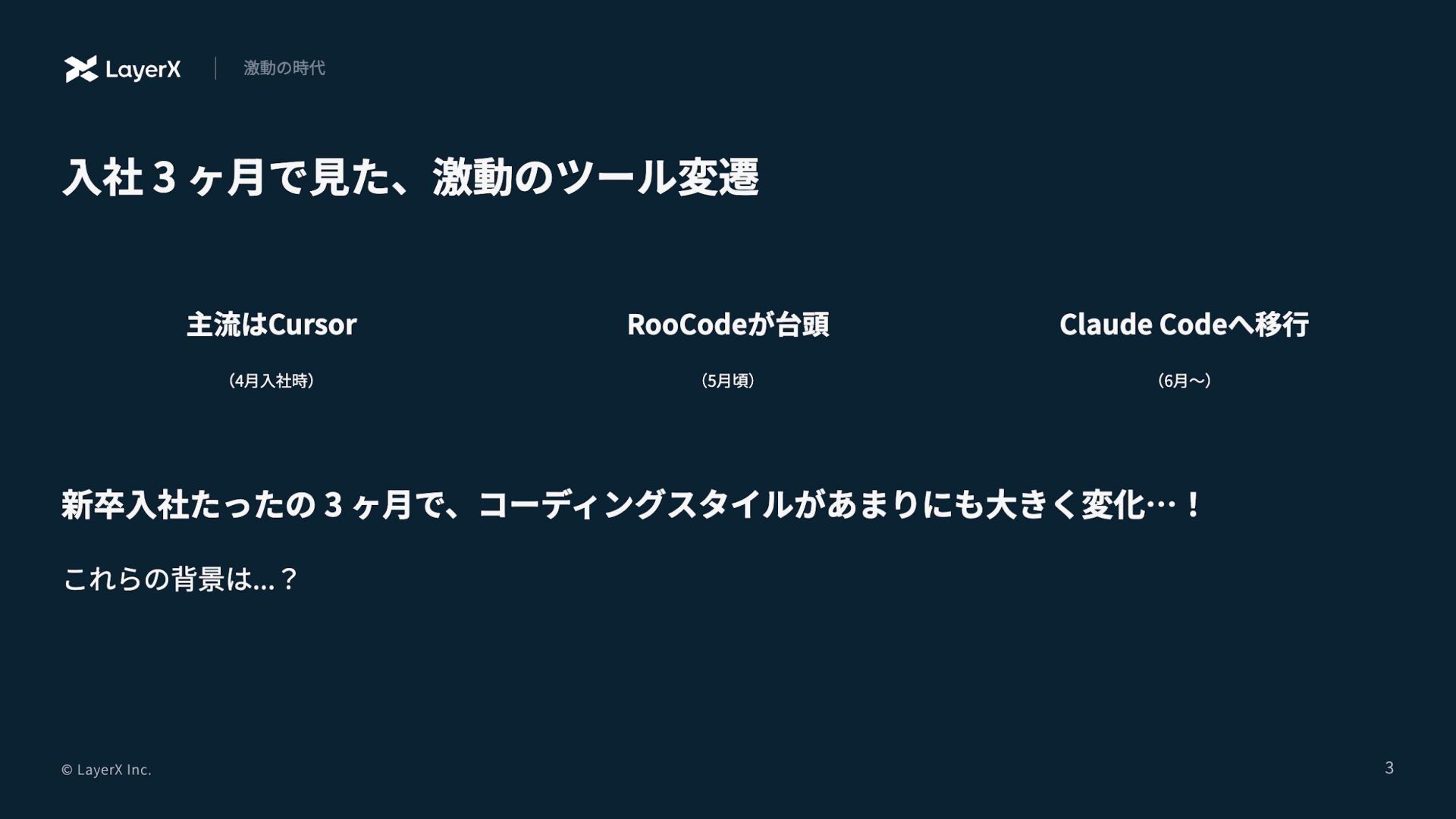Select the section label 激動の時代
This screenshot has width=1456, height=819.
(x=284, y=68)
